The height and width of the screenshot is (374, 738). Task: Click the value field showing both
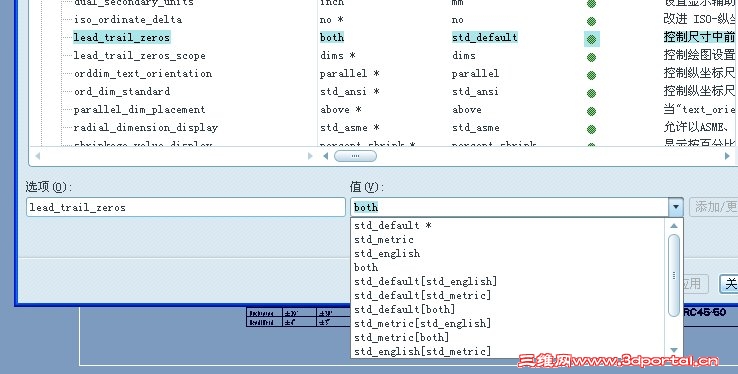point(510,207)
